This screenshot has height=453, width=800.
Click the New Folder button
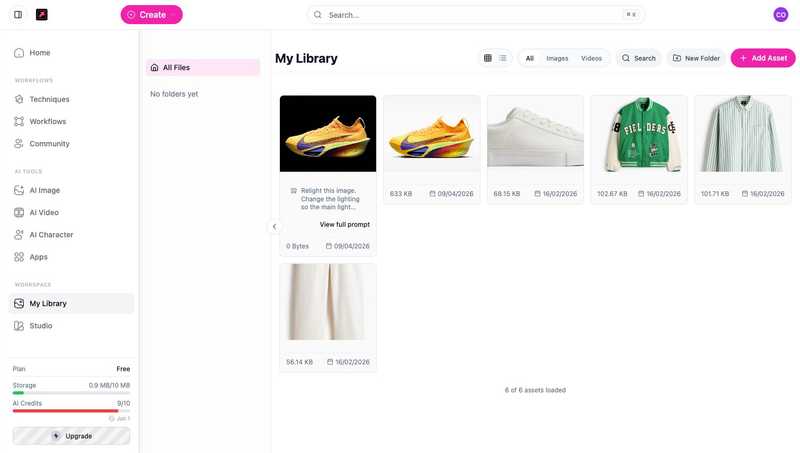coord(696,58)
